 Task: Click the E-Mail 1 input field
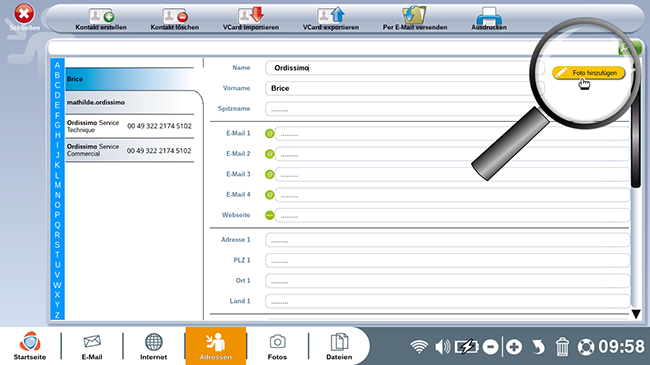(452, 134)
